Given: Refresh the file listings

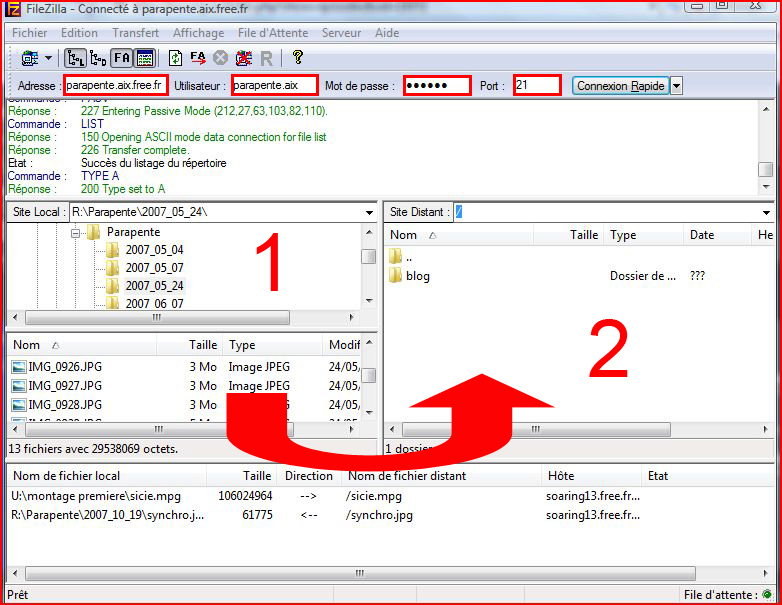Looking at the screenshot, I should point(175,58).
